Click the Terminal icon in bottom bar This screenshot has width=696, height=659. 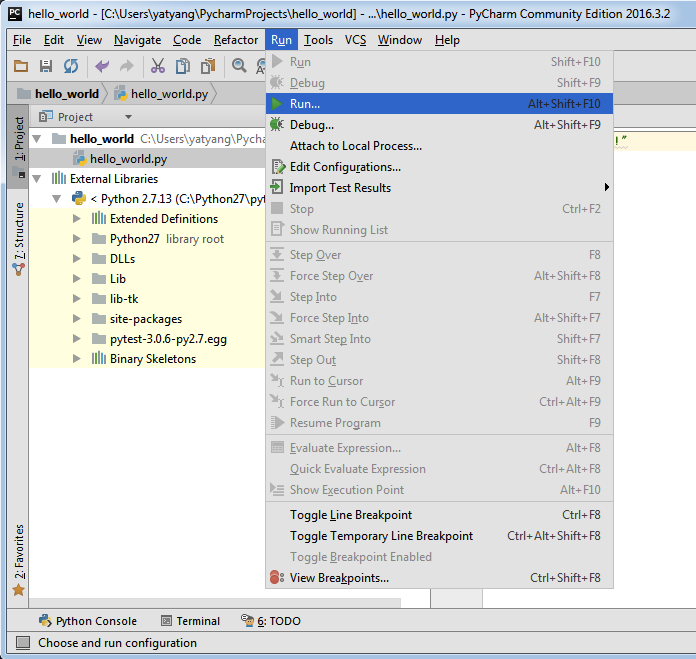tap(166, 621)
